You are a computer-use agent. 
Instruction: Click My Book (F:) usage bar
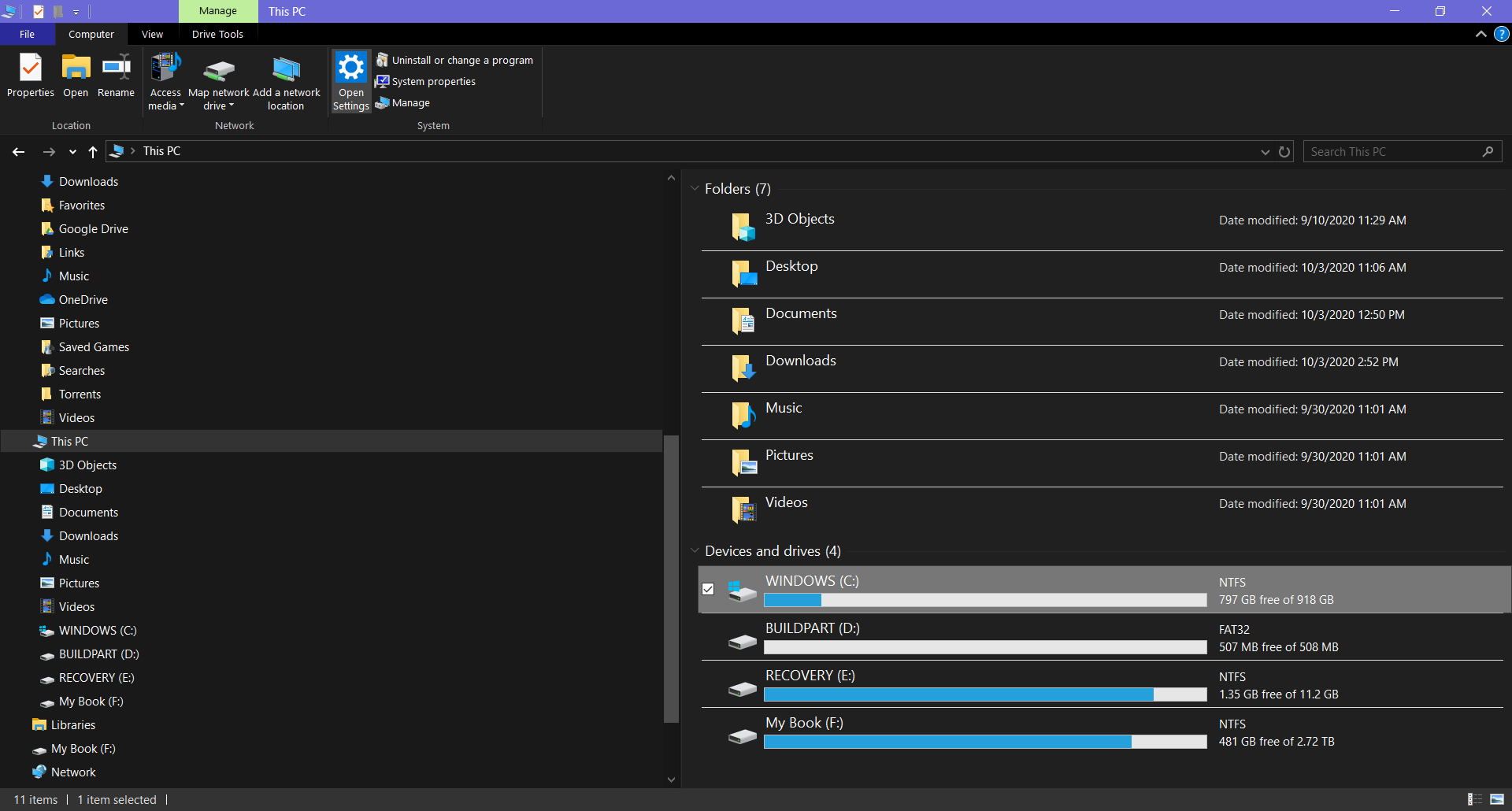coord(985,742)
